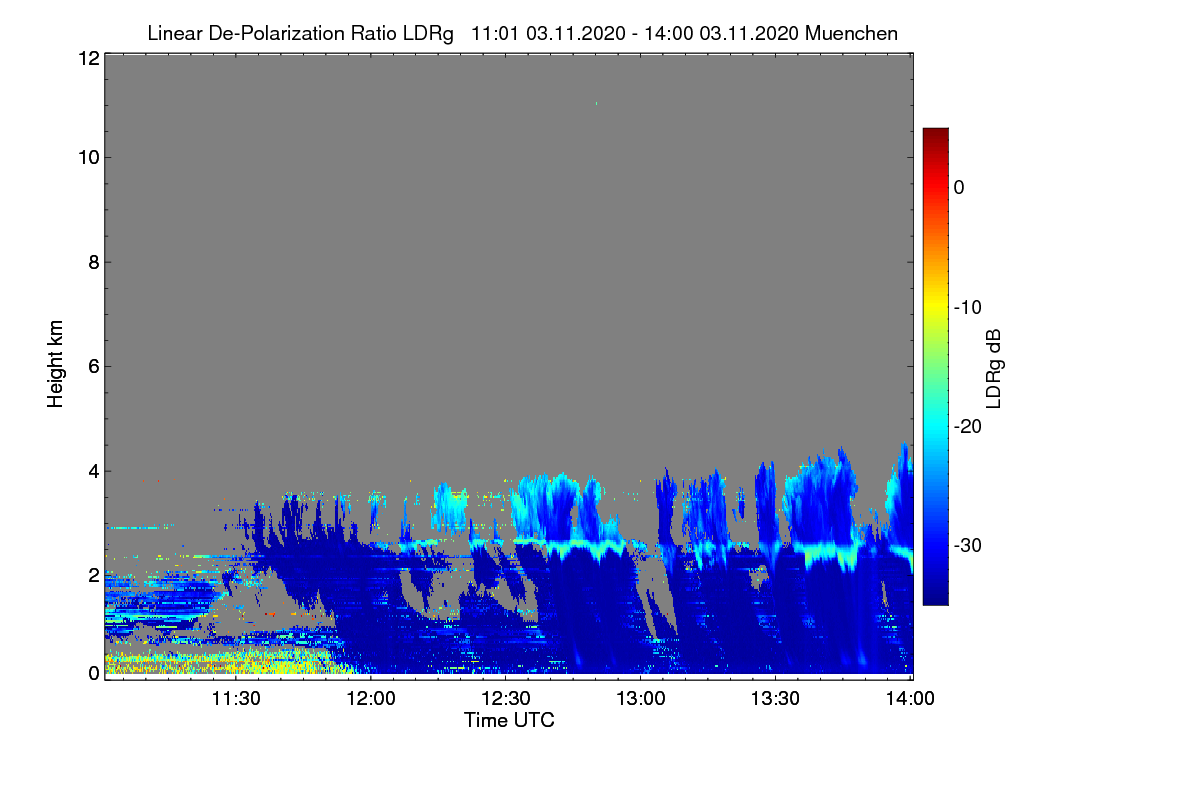Screen dimensions: 1200x800
Task: Click the colorbar tick label '-30'
Action: point(967,546)
